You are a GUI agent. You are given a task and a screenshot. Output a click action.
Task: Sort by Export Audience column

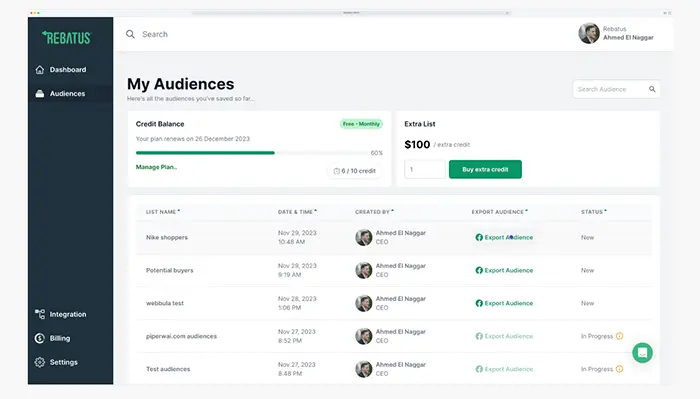(500, 212)
